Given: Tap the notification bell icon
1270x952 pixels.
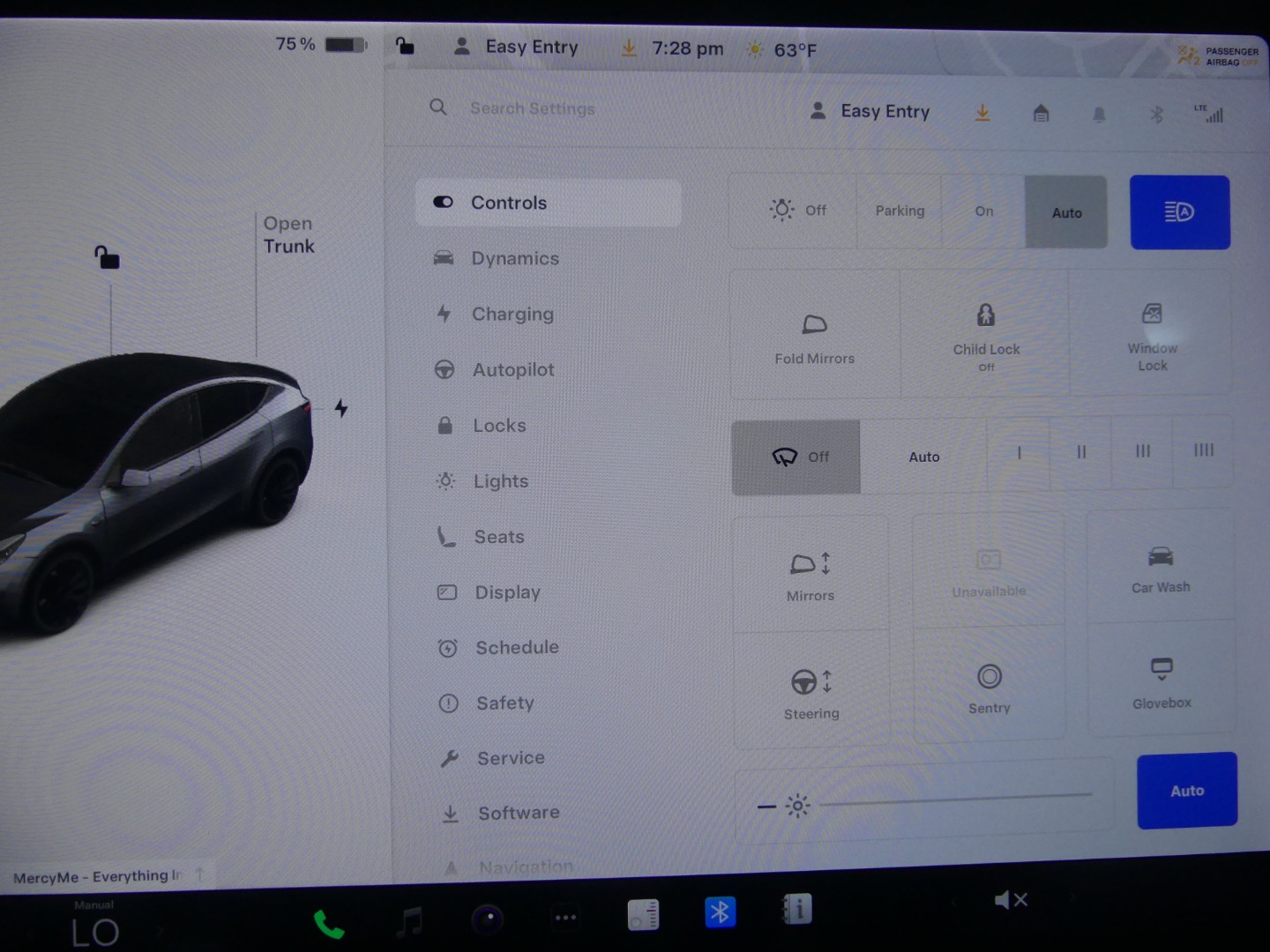Looking at the screenshot, I should click(x=1099, y=115).
